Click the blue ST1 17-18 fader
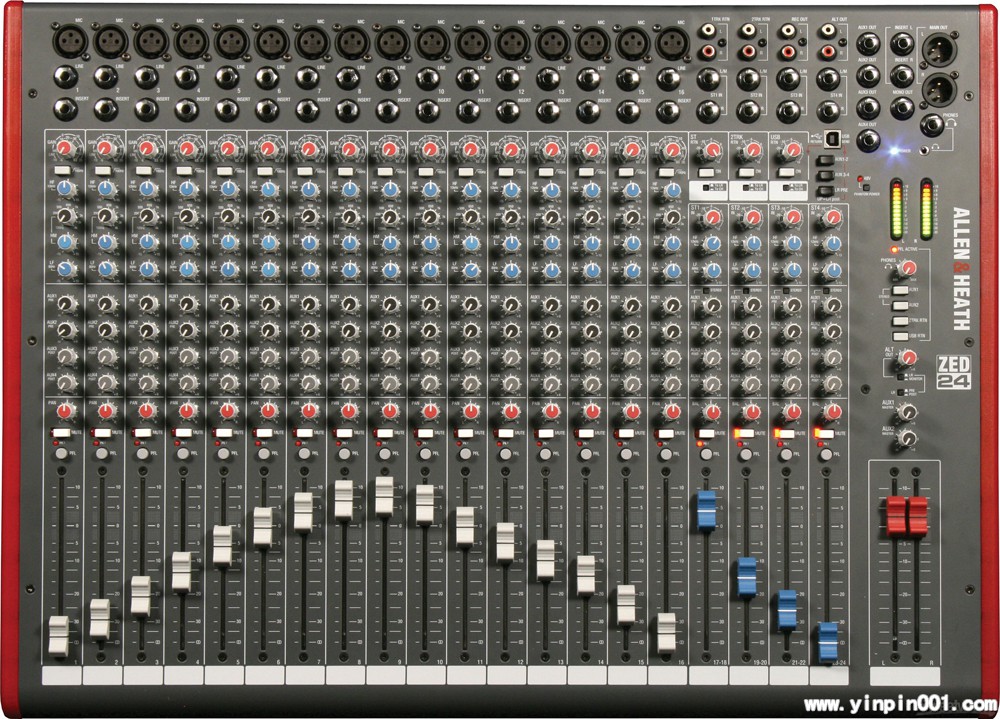Image resolution: width=1000 pixels, height=719 pixels. pyautogui.click(x=708, y=509)
